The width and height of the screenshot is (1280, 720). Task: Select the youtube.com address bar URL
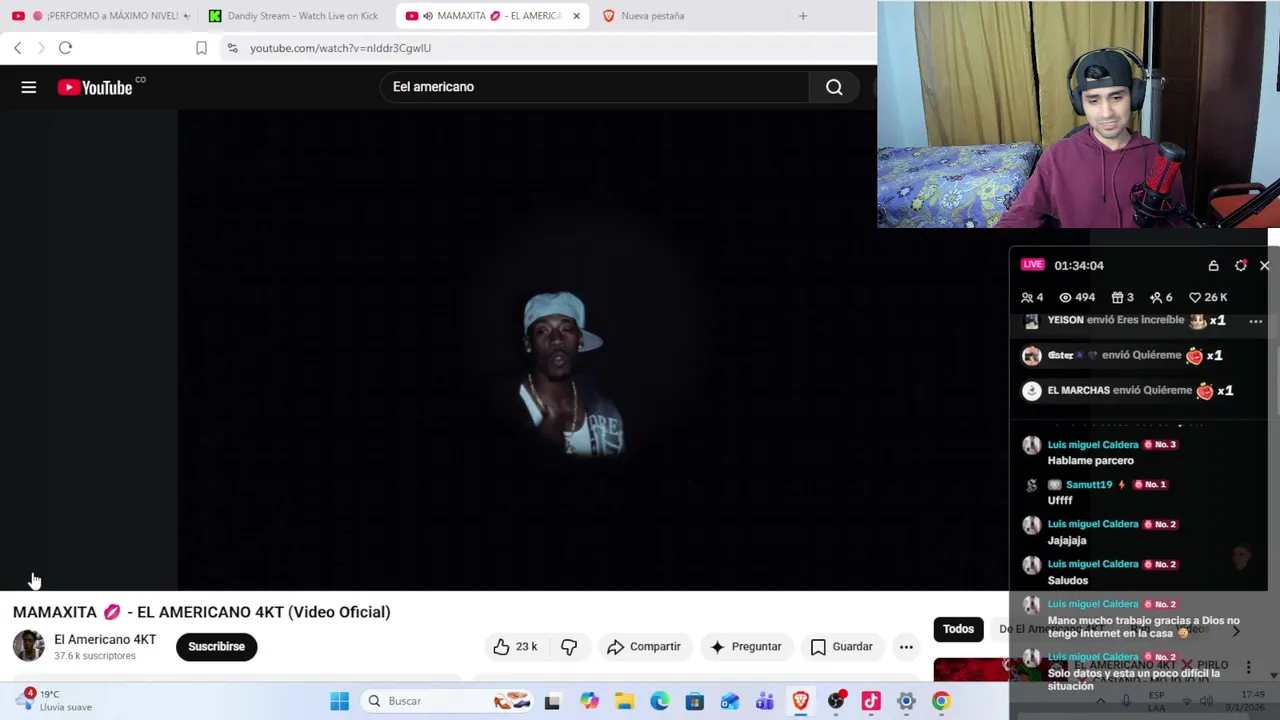pyautogui.click(x=340, y=48)
